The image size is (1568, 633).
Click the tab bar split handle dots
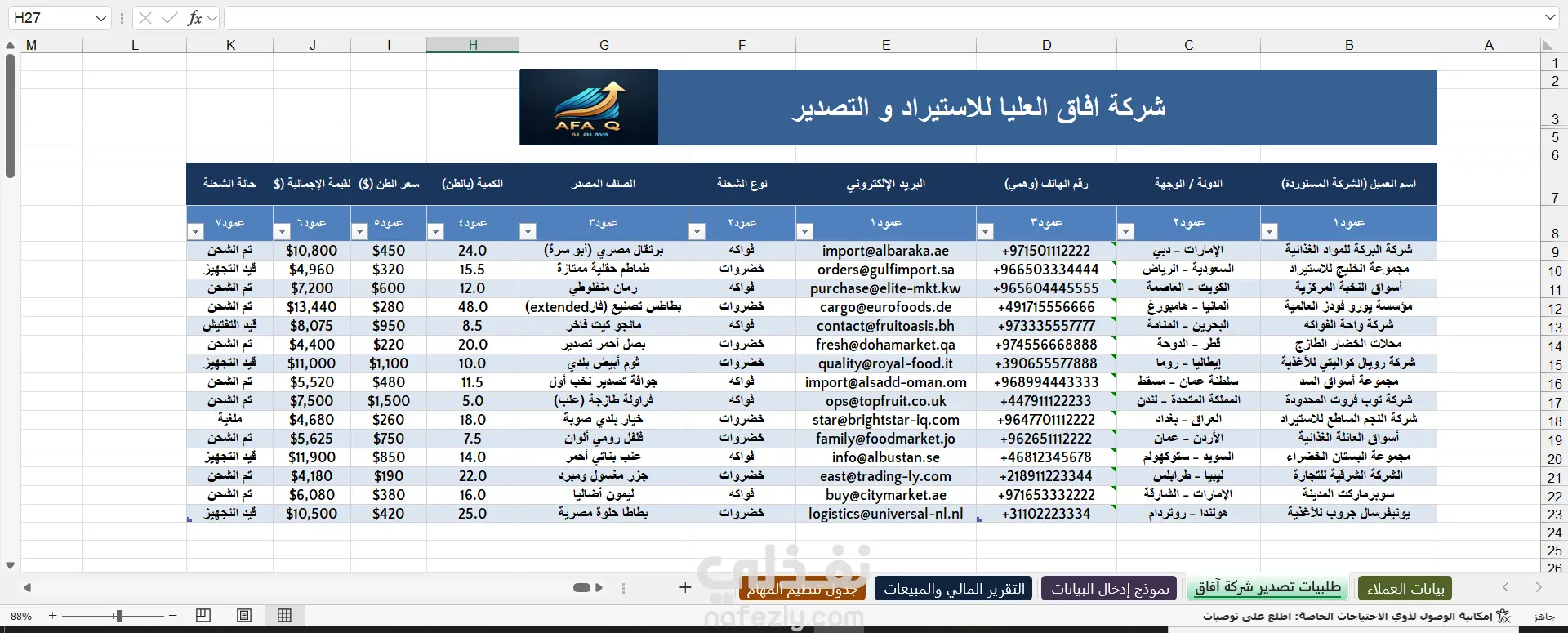pos(624,588)
